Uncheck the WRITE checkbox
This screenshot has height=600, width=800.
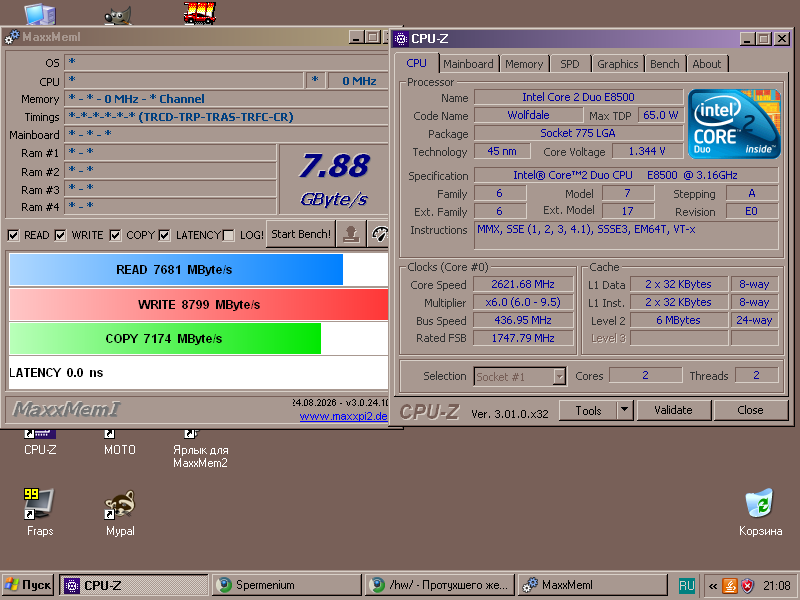pyautogui.click(x=60, y=235)
